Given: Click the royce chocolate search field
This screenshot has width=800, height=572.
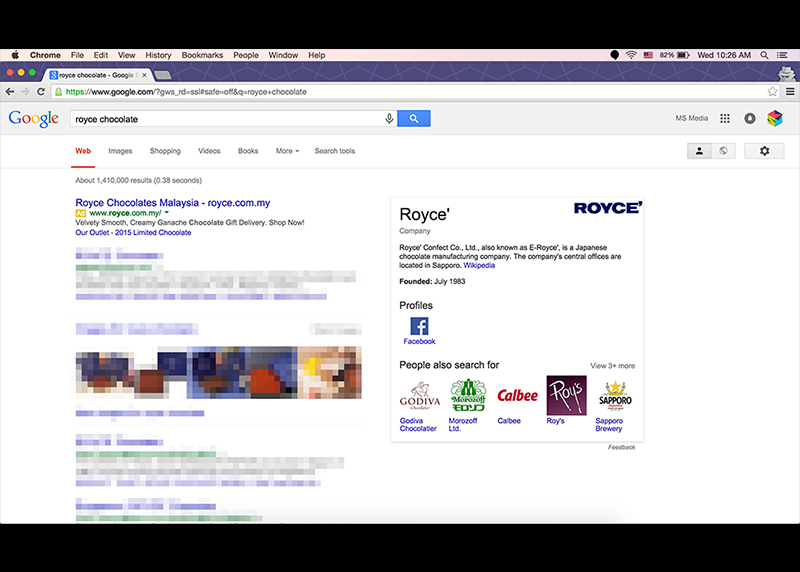Looking at the screenshot, I should [x=225, y=119].
